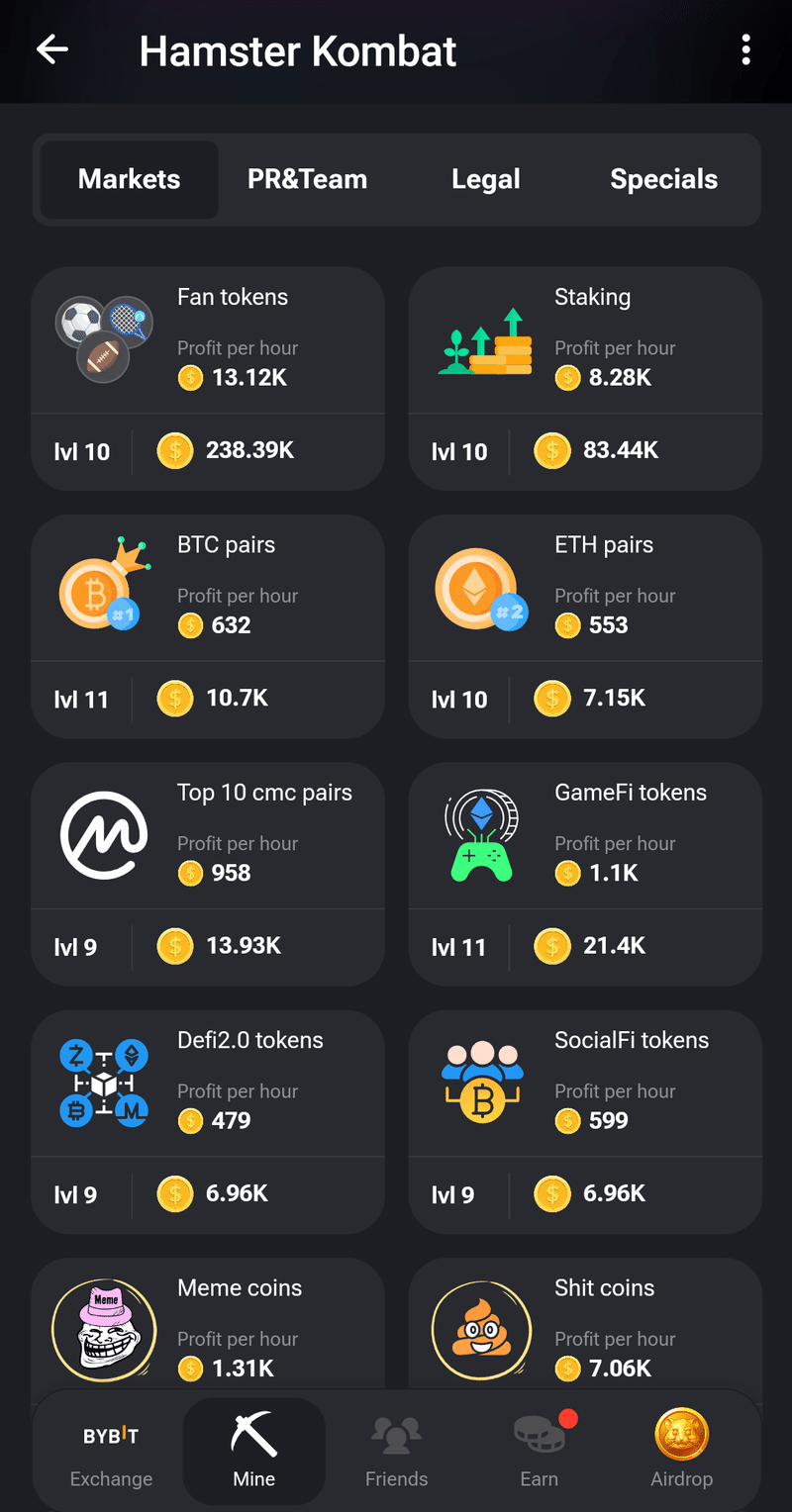Tap the Meme coins troll face icon
The image size is (792, 1512).
coord(104,1331)
